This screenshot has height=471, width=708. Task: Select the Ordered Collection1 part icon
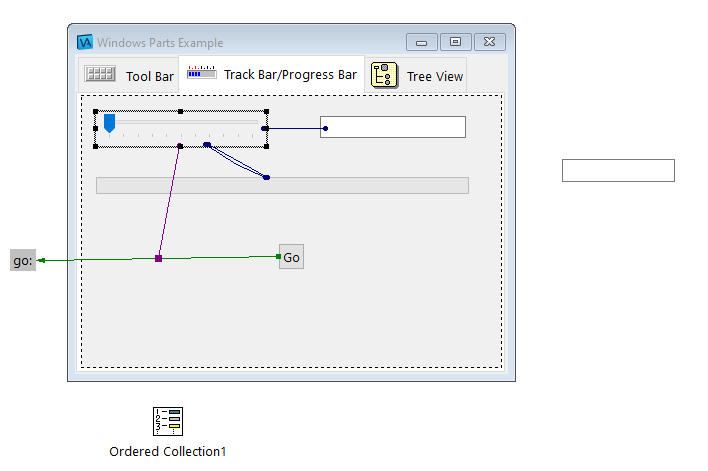pos(168,421)
